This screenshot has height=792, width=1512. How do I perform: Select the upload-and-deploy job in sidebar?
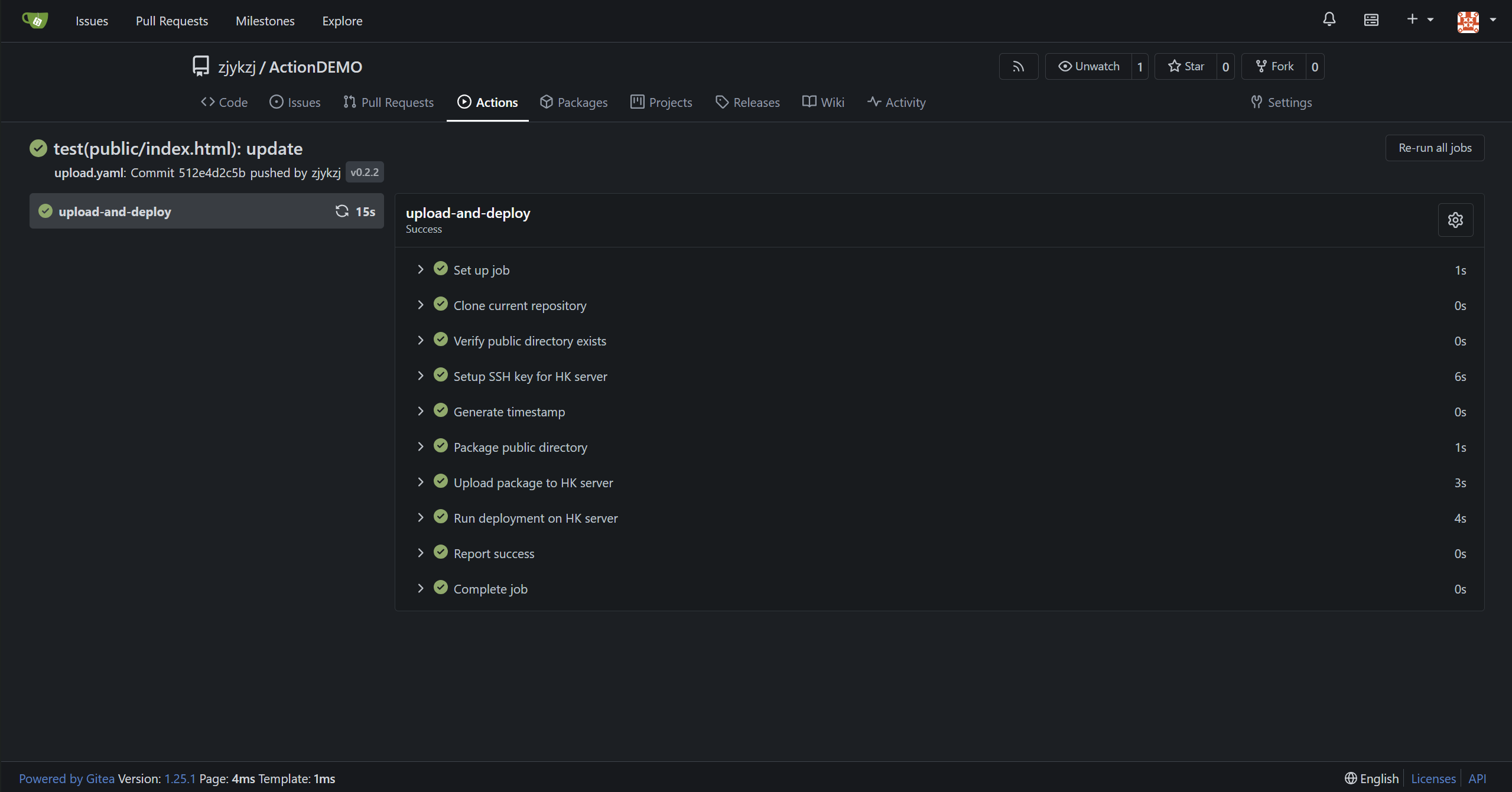coord(115,211)
